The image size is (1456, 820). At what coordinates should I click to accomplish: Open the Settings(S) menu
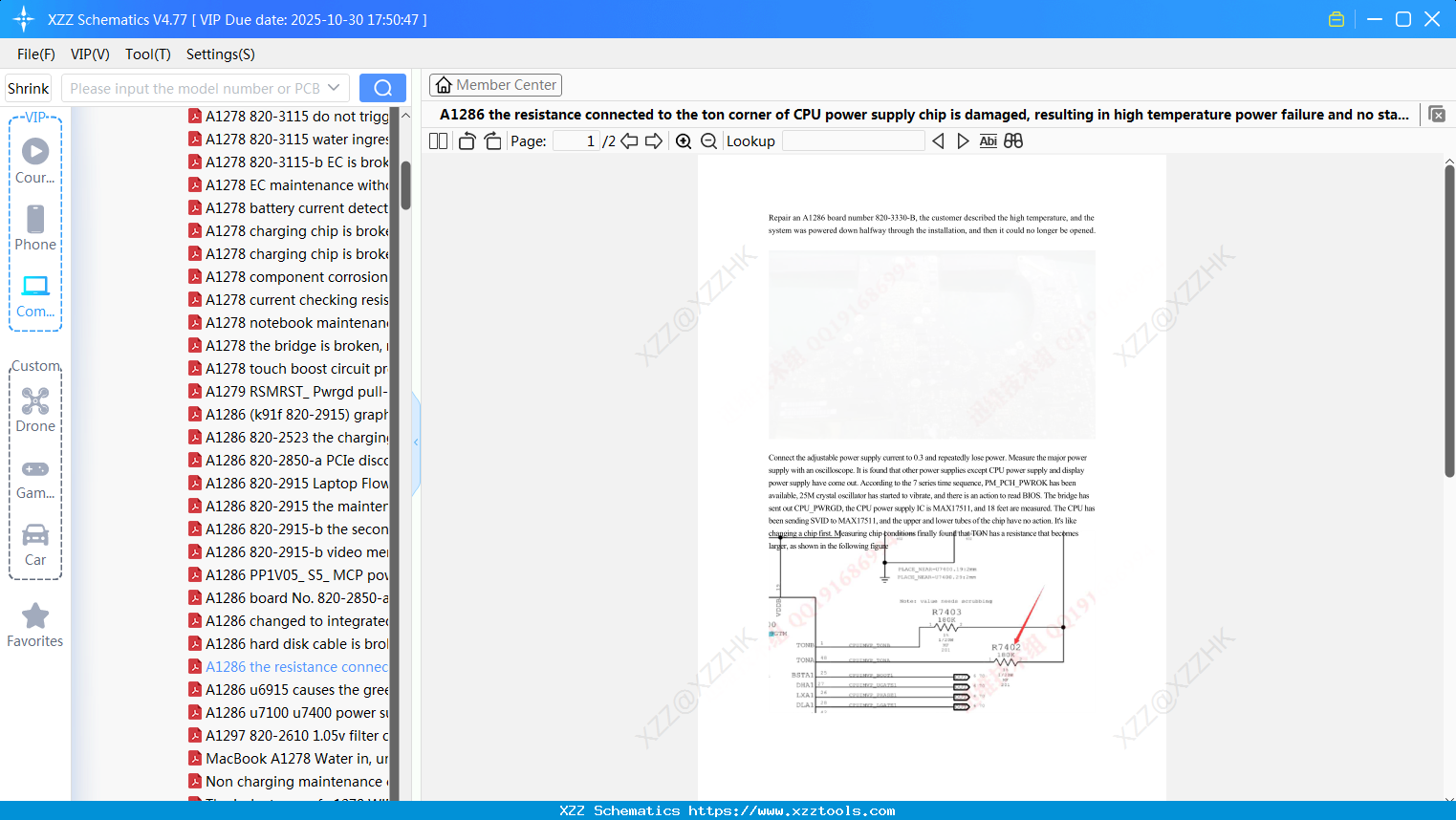(221, 54)
